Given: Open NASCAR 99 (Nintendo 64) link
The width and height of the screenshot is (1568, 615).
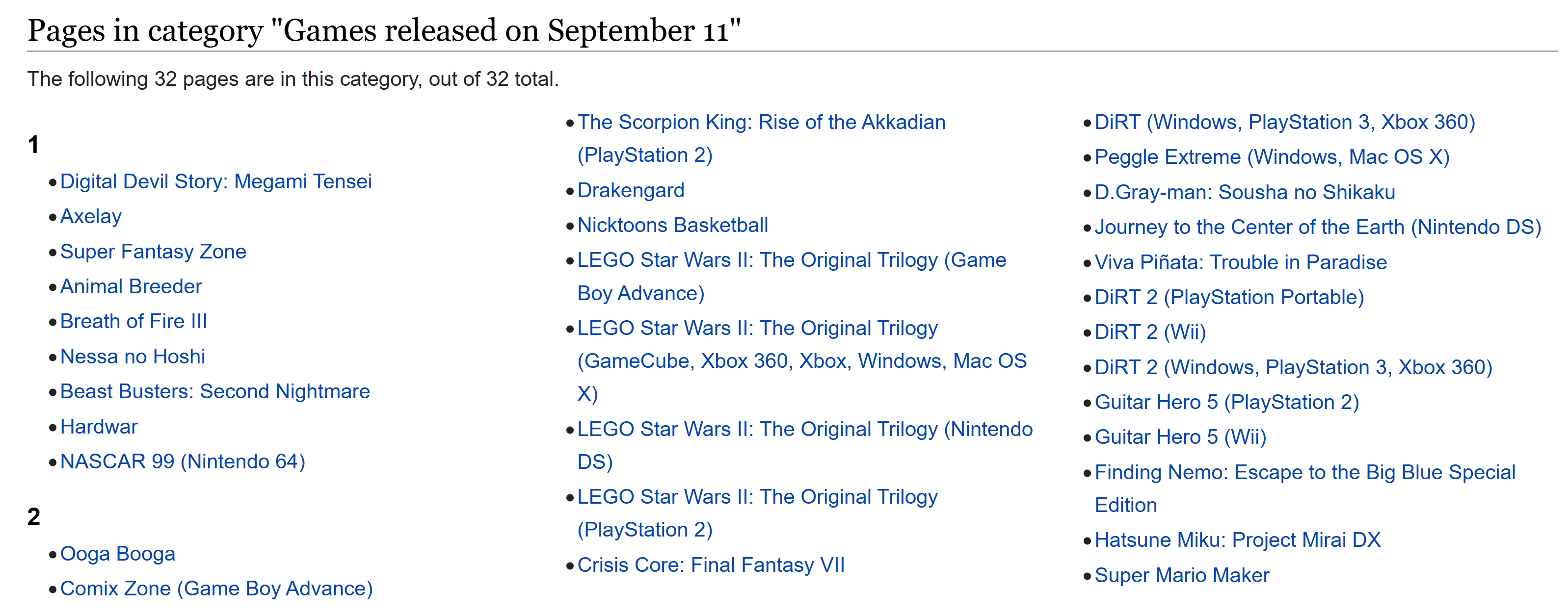Looking at the screenshot, I should click(183, 461).
